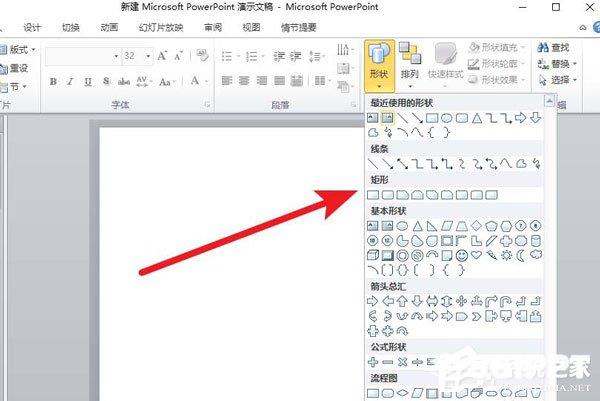Choose the cloud shape in 基本形状
The image size is (600, 401).
point(536,254)
